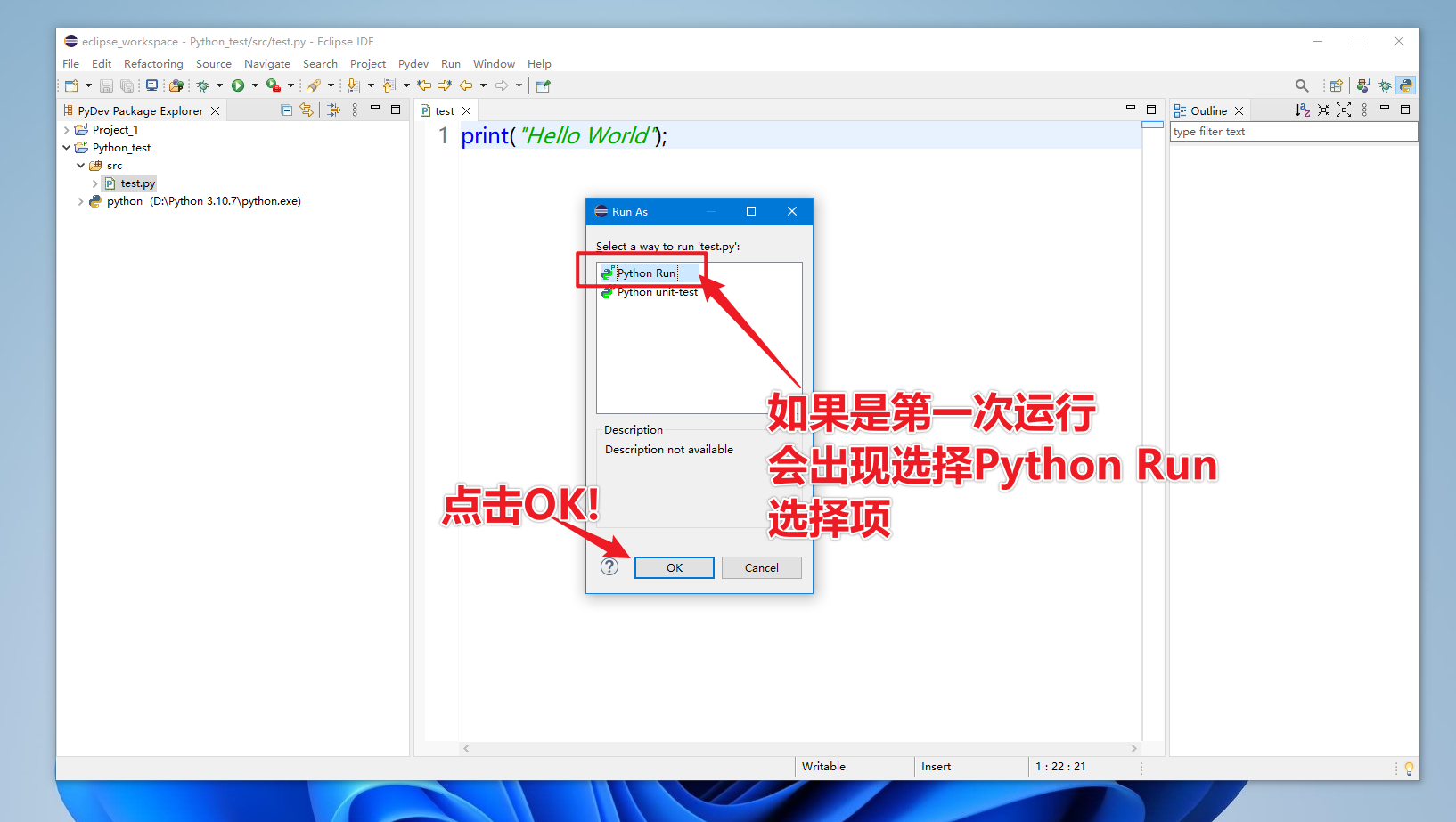The width and height of the screenshot is (1456, 822).
Task: Click the Search flashlight pen toolbar icon
Action: 314,85
